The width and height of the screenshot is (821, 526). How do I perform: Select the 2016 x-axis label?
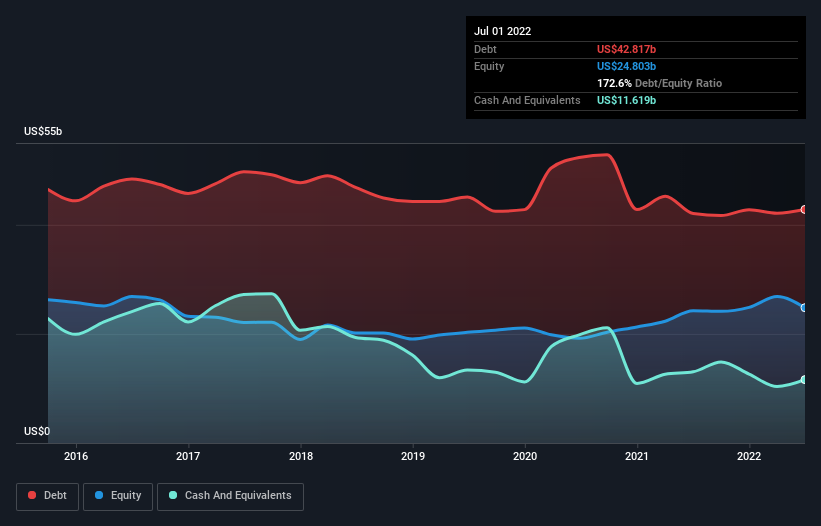click(x=76, y=456)
